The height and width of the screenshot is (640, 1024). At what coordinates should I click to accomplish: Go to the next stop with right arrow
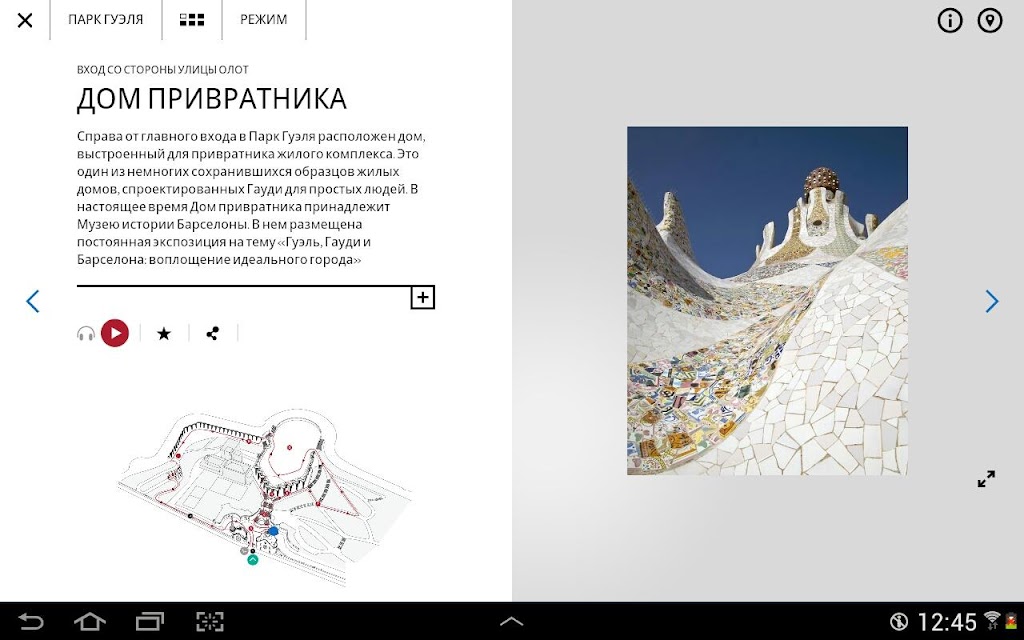pos(992,301)
